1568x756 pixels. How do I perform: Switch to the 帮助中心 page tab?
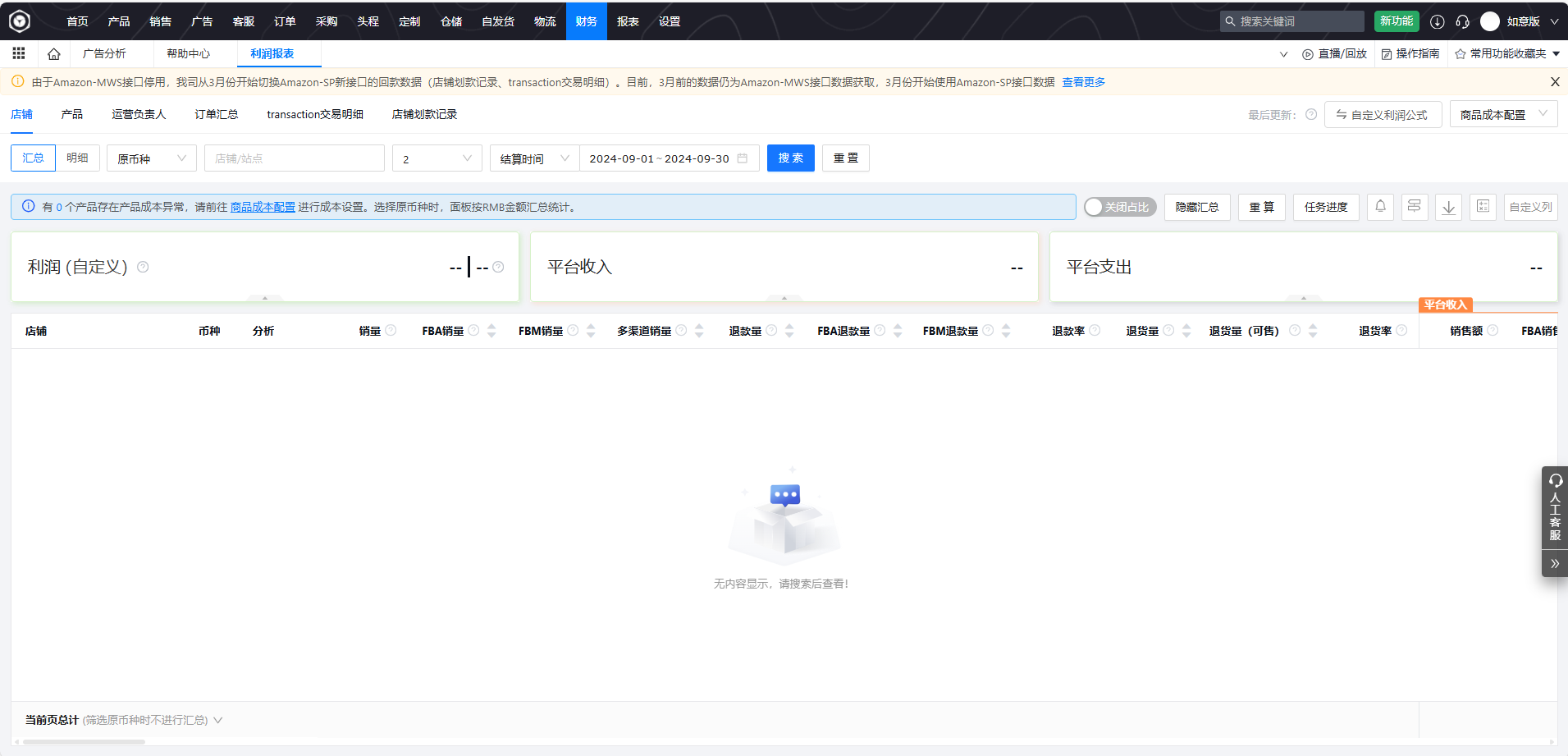[188, 53]
